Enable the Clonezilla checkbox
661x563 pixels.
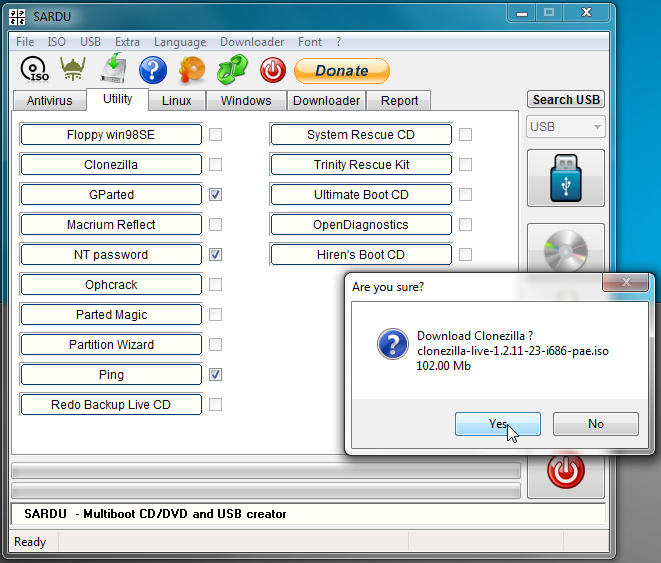(x=215, y=165)
